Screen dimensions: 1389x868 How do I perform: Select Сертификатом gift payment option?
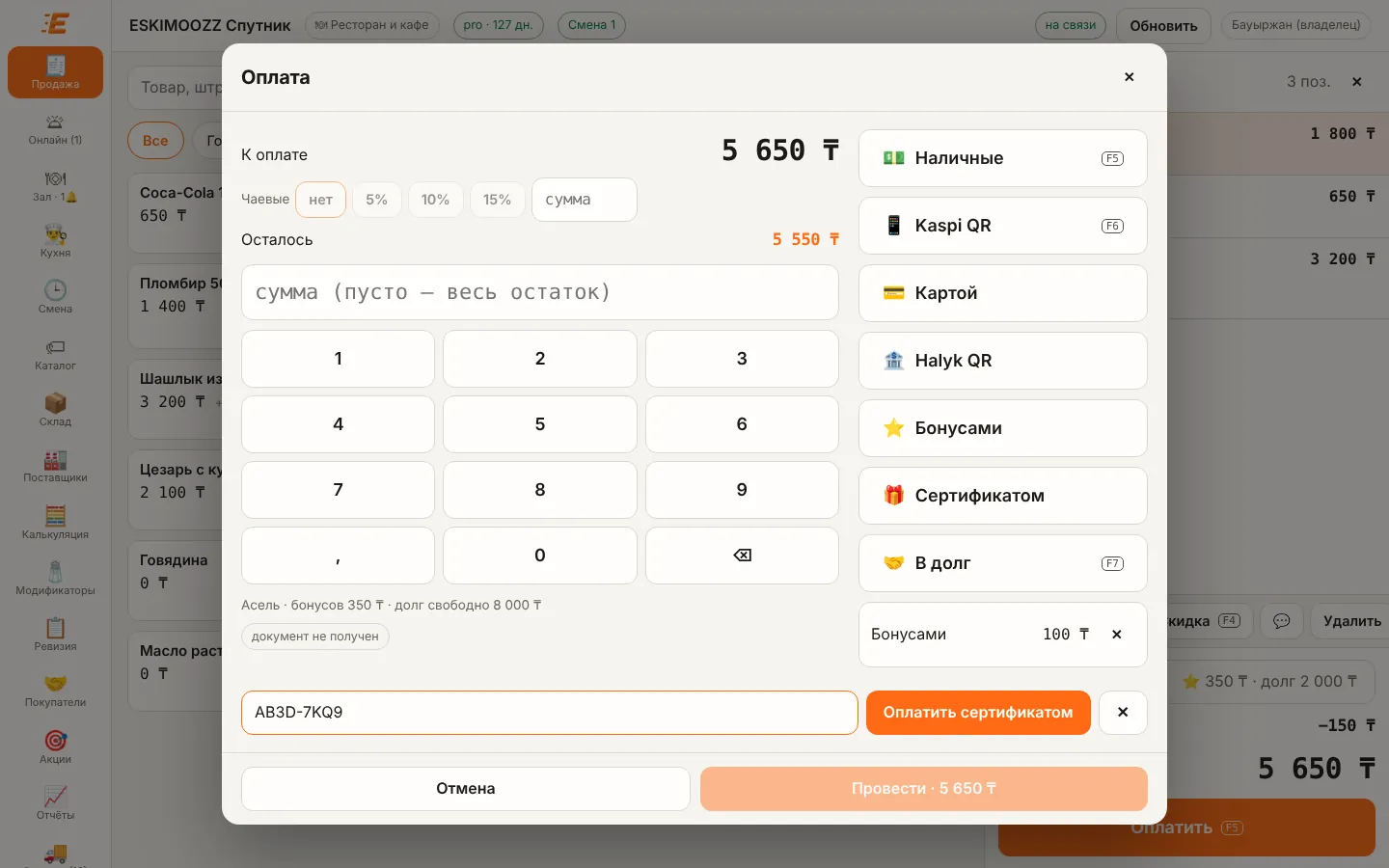coord(1002,496)
